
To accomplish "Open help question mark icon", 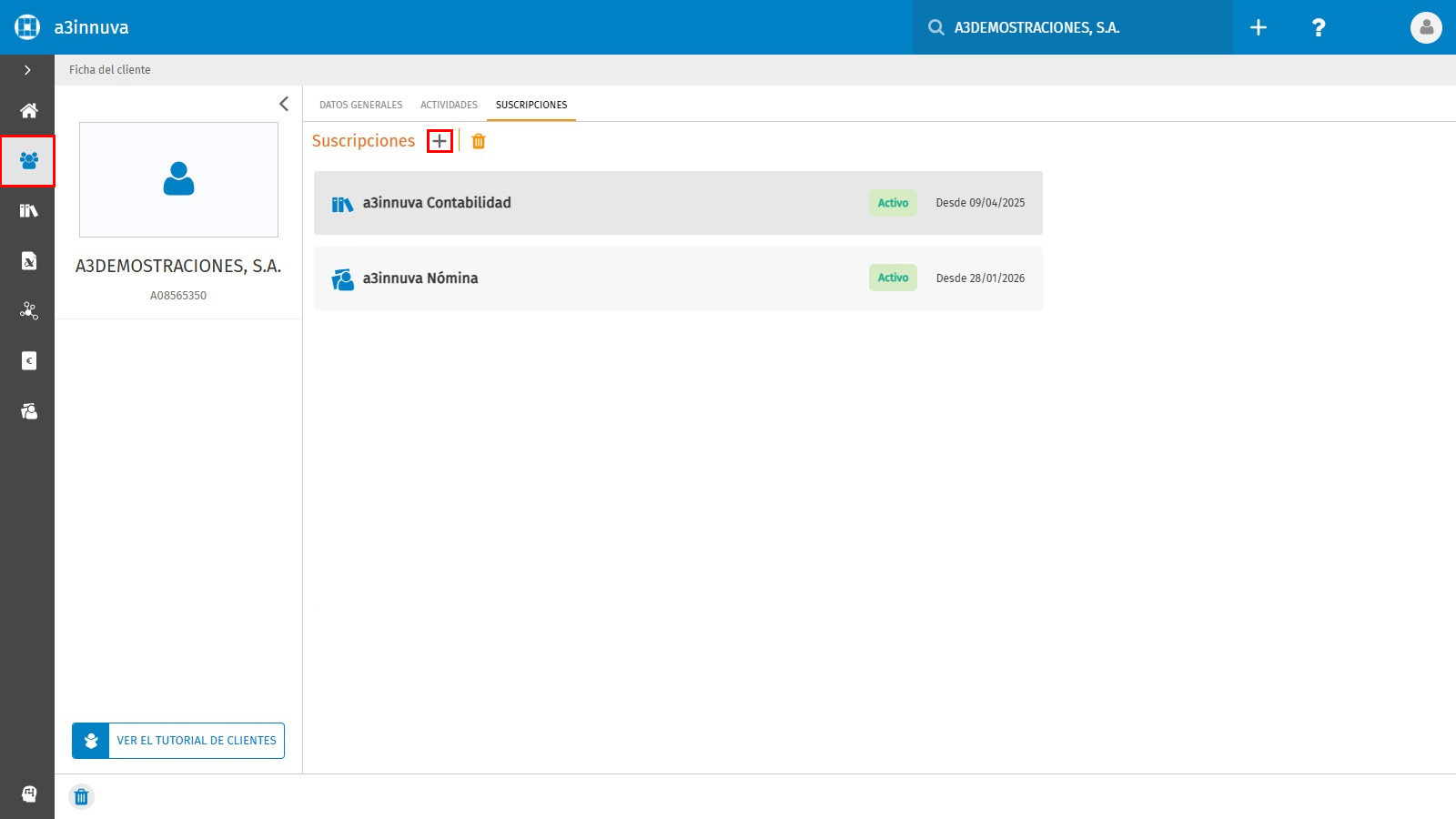I will point(1319,27).
